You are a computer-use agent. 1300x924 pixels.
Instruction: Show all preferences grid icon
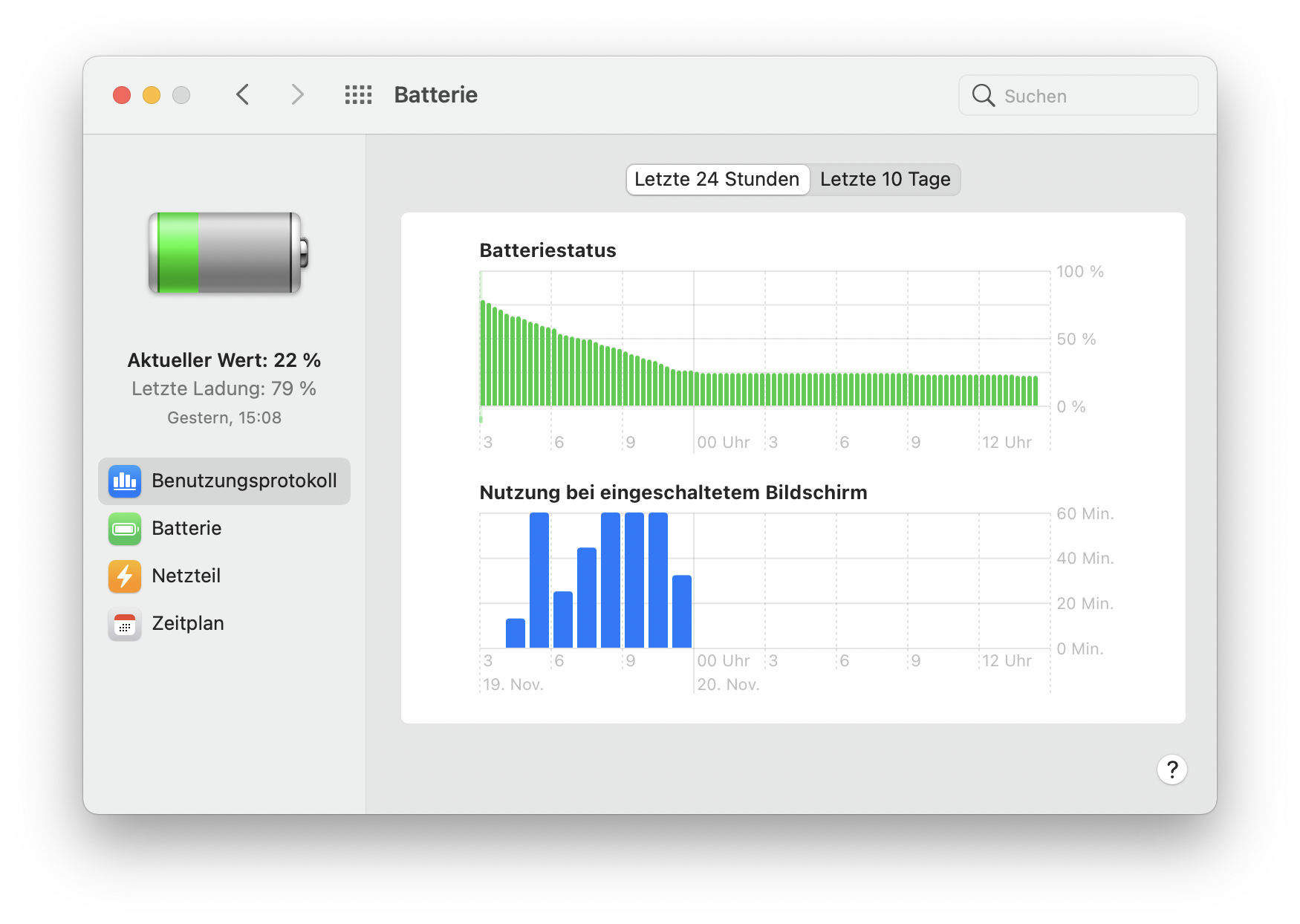(x=358, y=95)
